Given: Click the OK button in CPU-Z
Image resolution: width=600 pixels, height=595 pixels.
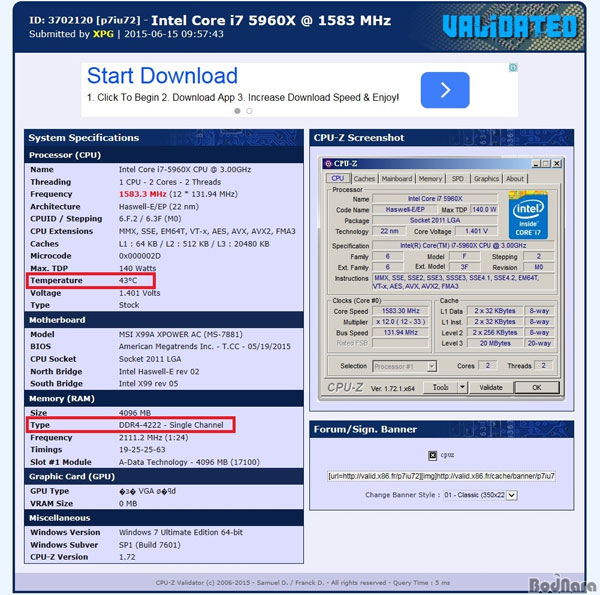Looking at the screenshot, I should point(536,387).
